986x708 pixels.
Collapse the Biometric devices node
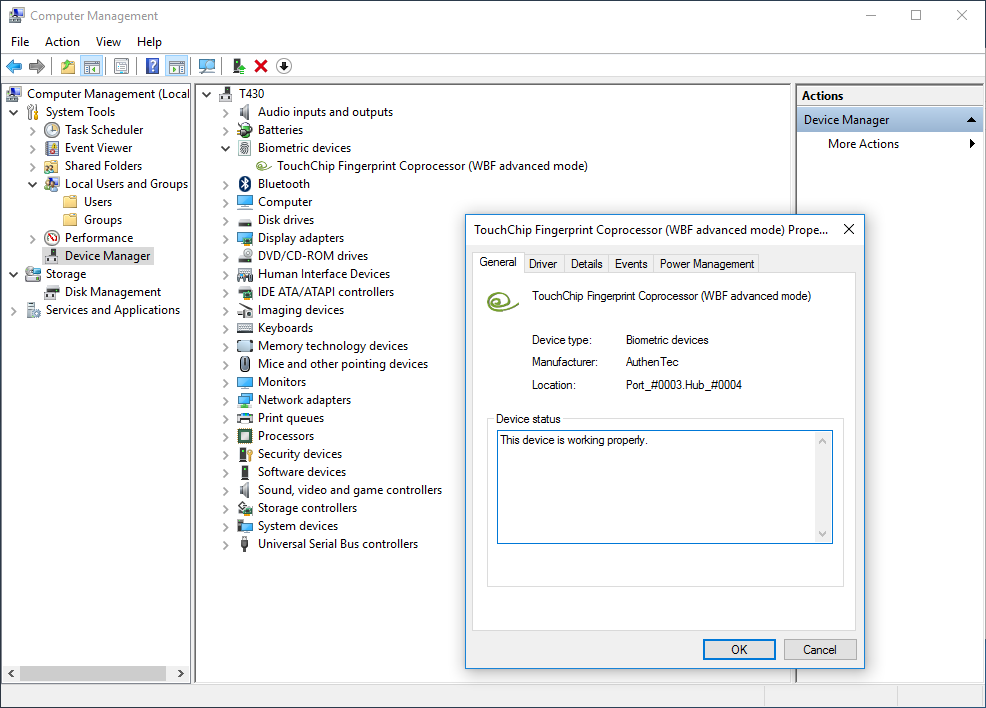click(x=226, y=148)
